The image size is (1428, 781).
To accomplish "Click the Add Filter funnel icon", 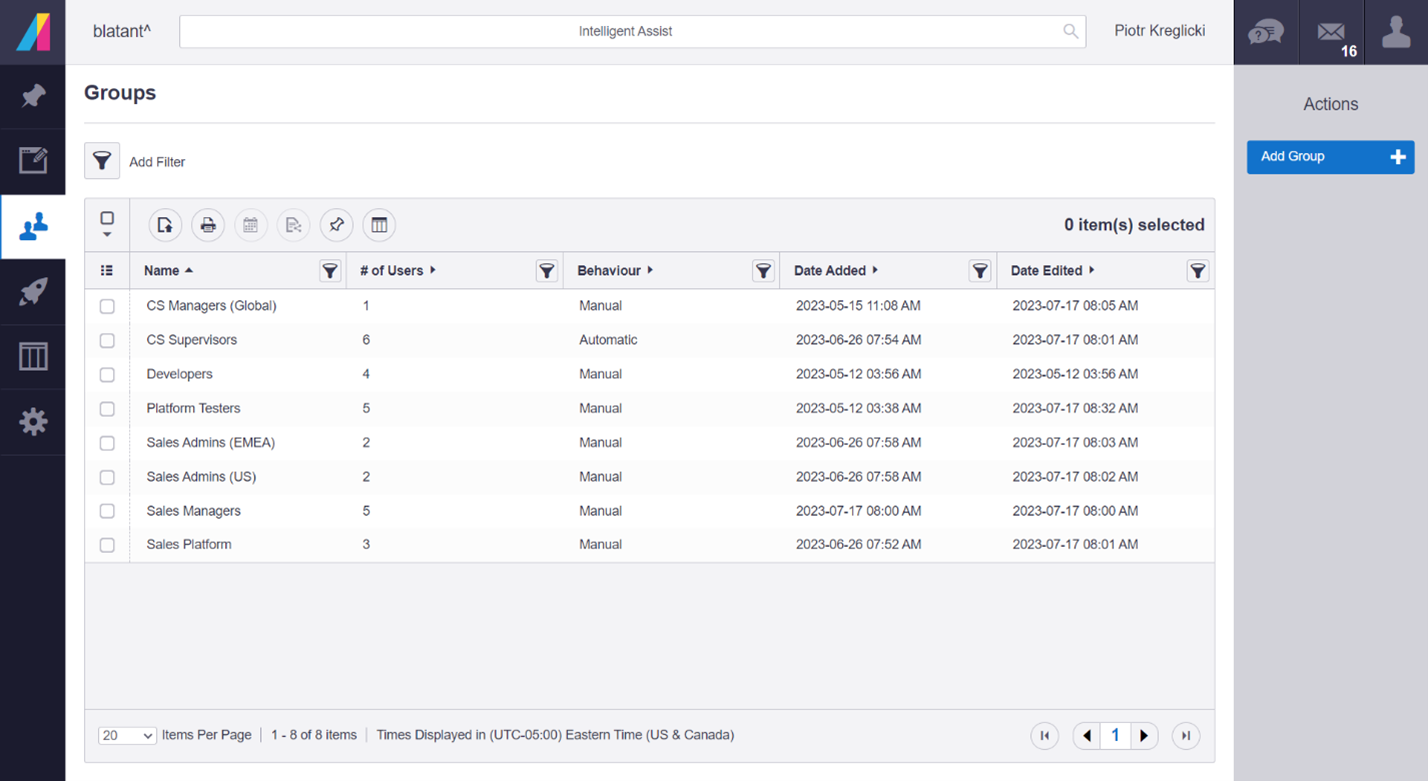I will coord(102,161).
